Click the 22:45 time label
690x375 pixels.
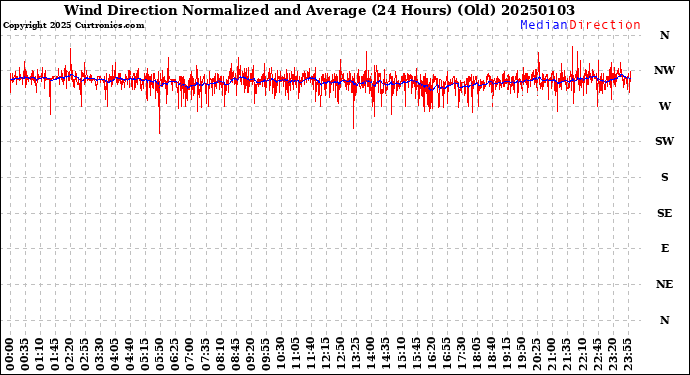pyautogui.click(x=597, y=354)
